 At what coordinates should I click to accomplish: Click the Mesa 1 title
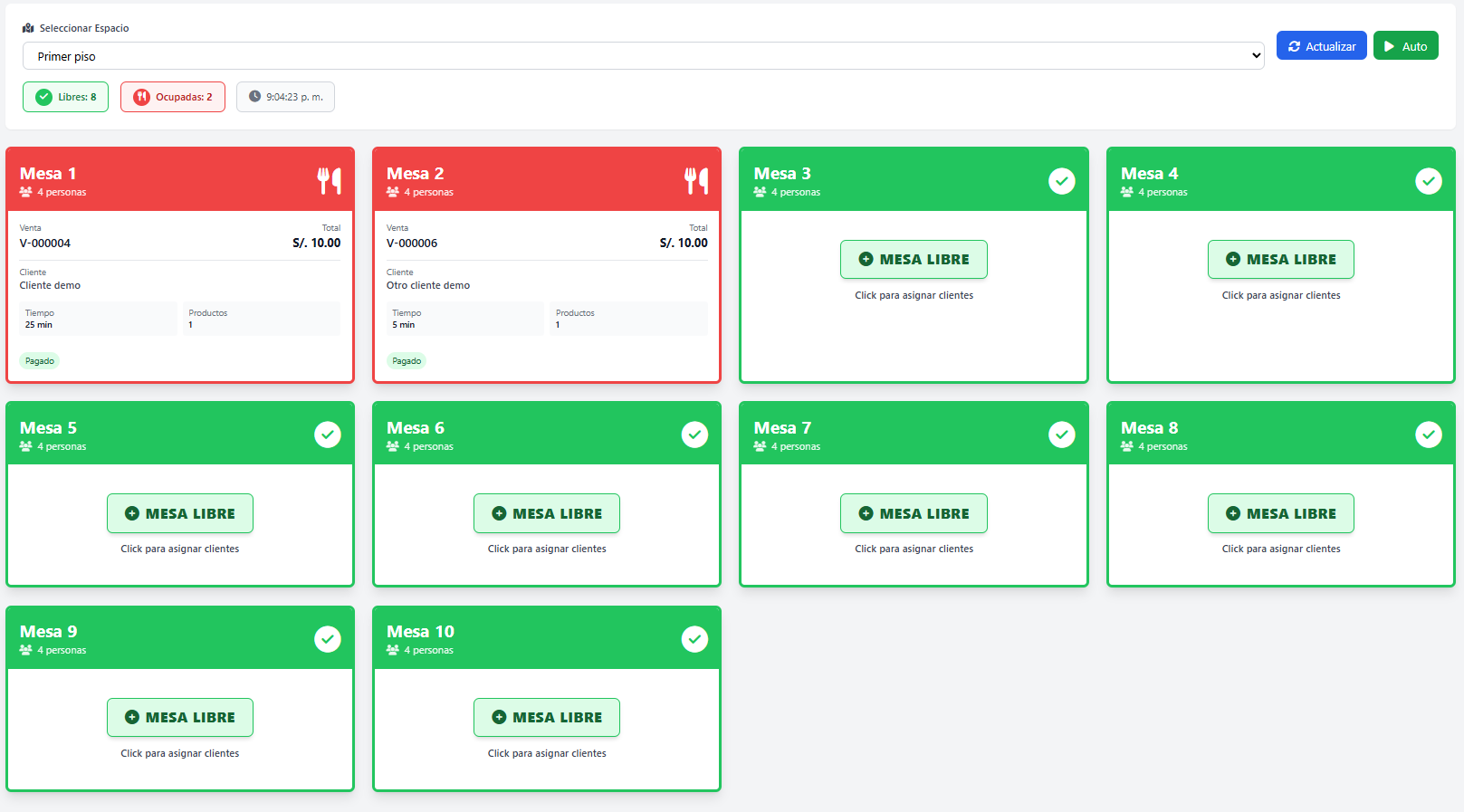pyautogui.click(x=48, y=174)
